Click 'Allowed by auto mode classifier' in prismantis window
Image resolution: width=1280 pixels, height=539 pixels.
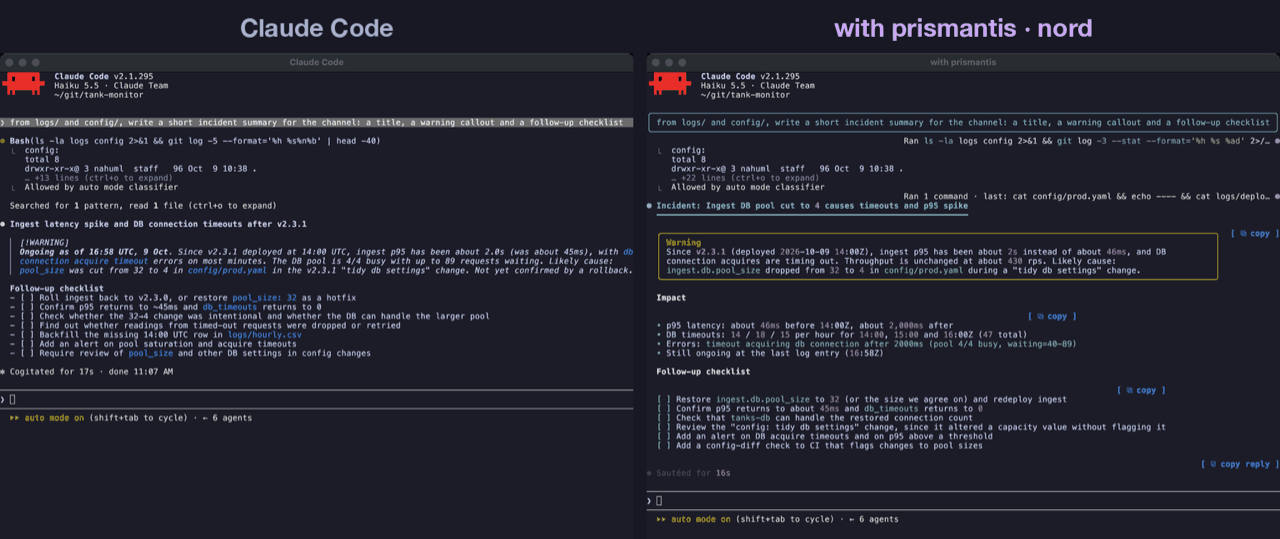coord(748,187)
